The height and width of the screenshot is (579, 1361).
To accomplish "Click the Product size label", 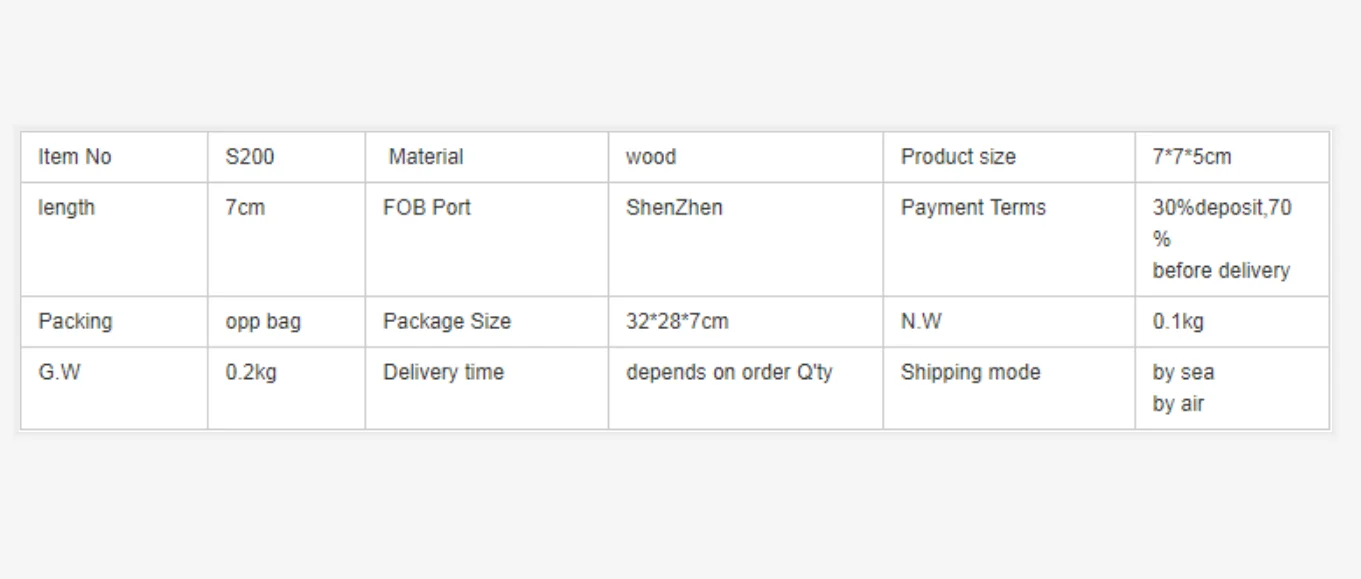I will 958,157.
